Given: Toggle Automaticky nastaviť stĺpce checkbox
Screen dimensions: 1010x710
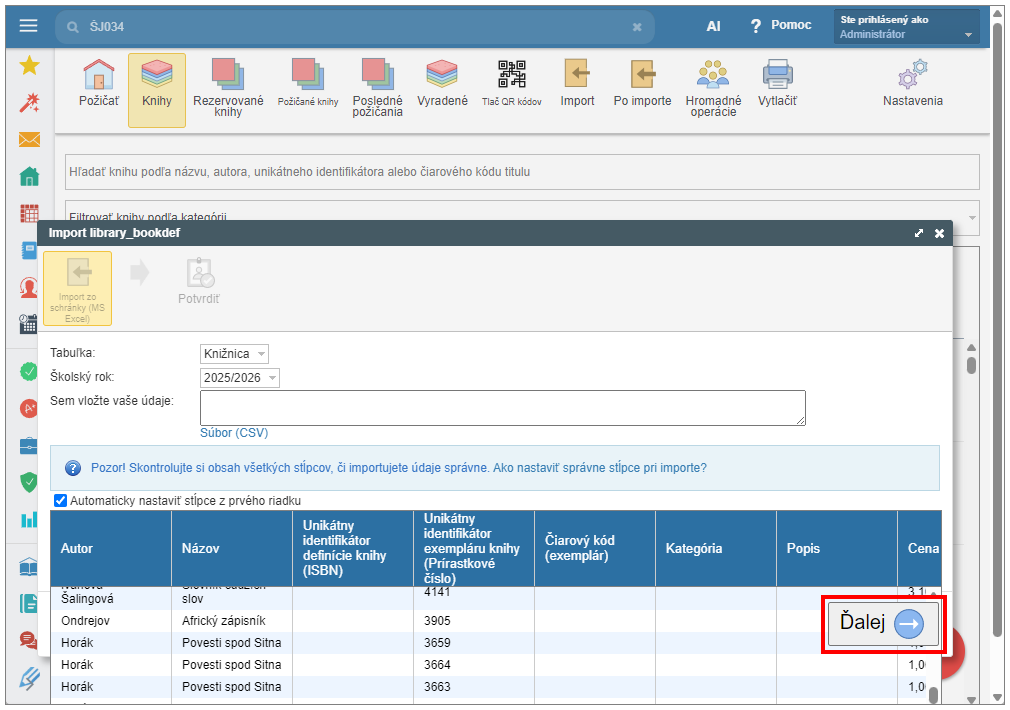Looking at the screenshot, I should pyautogui.click(x=60, y=501).
